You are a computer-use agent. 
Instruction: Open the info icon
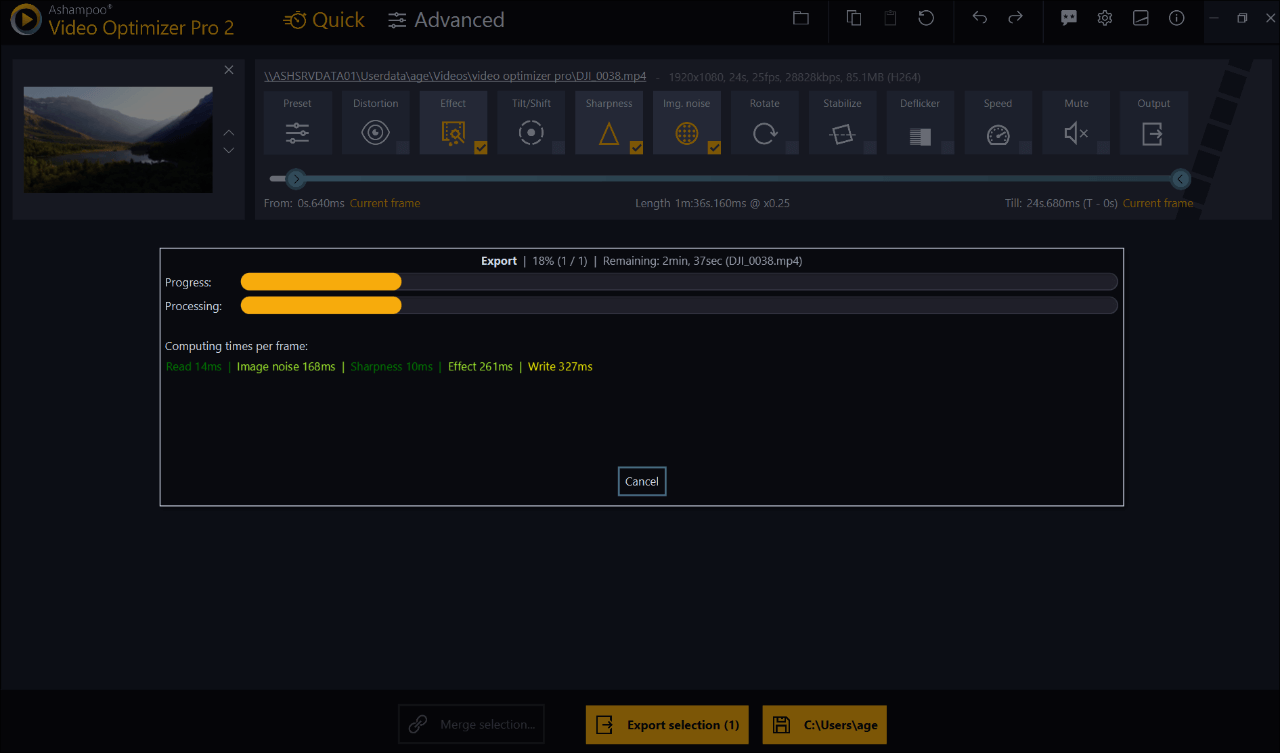1177,18
